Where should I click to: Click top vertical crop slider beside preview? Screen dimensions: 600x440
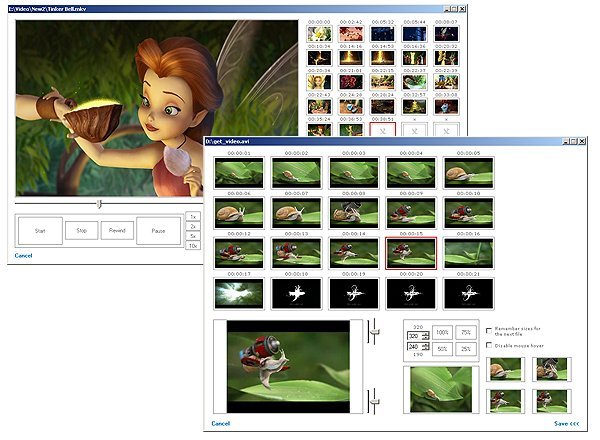coord(374,331)
